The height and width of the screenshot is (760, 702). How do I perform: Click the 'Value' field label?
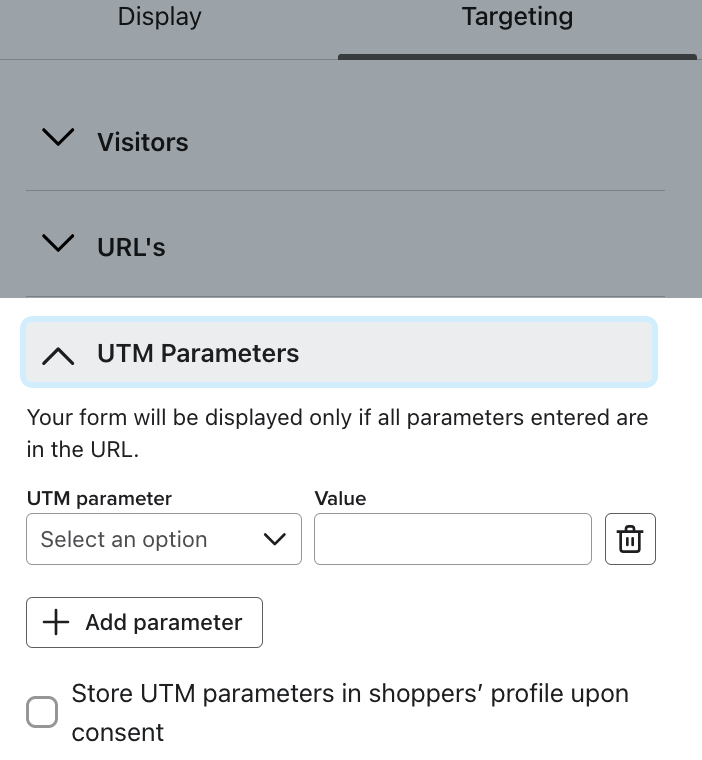(x=340, y=498)
